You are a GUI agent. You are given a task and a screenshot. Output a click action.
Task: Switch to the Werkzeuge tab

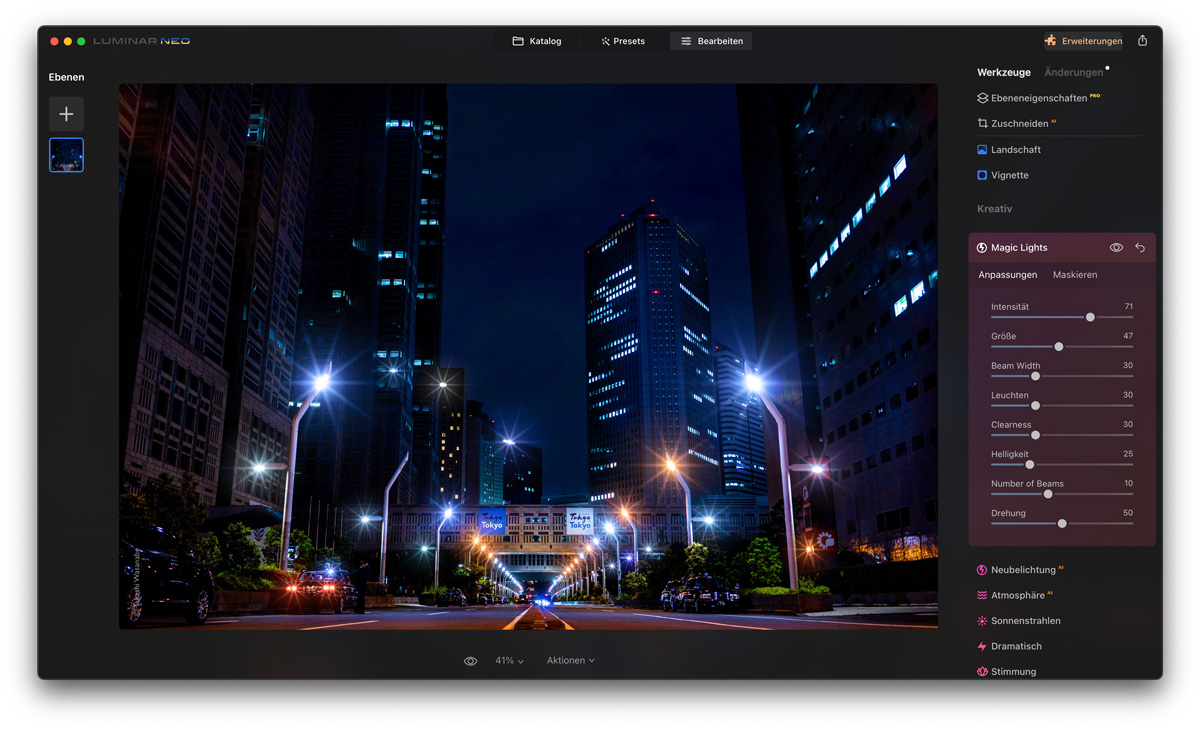pos(1004,72)
